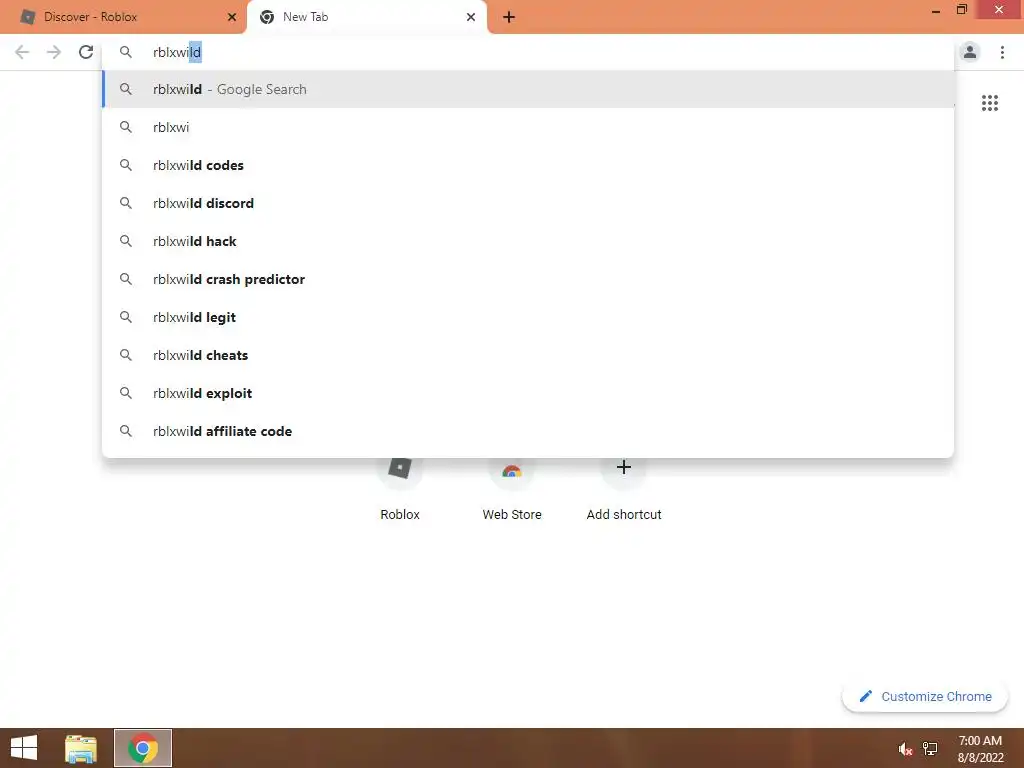
Task: Close the Discover - Roblox tab
Action: click(x=232, y=17)
